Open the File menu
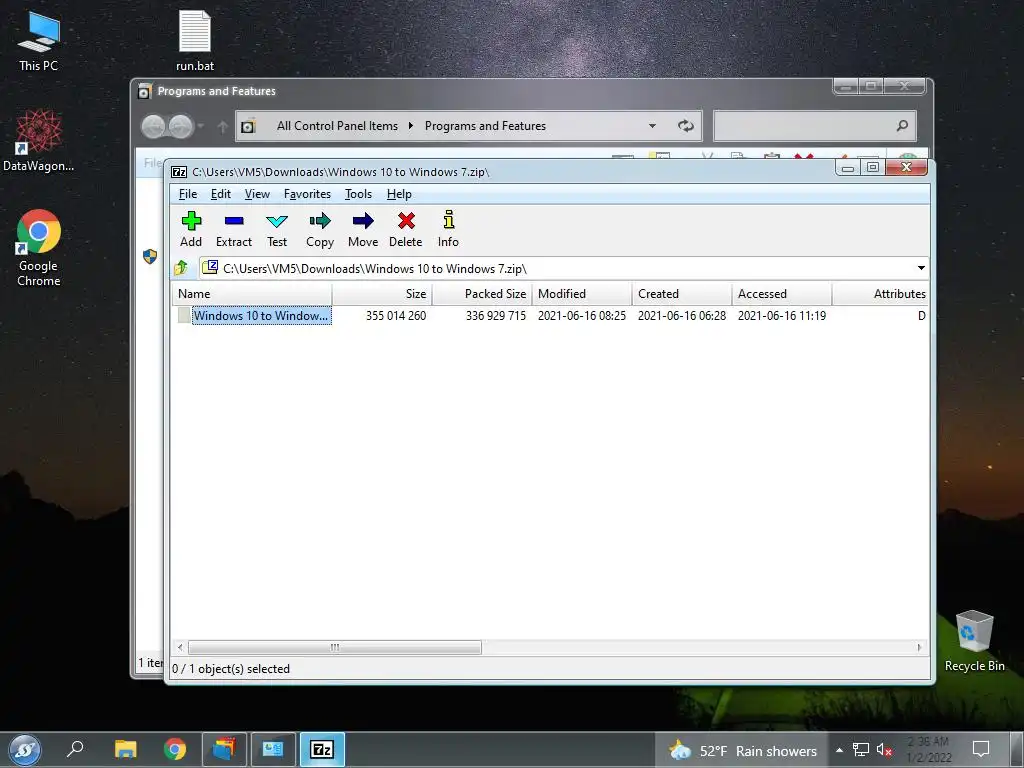The height and width of the screenshot is (768, 1024). (187, 194)
